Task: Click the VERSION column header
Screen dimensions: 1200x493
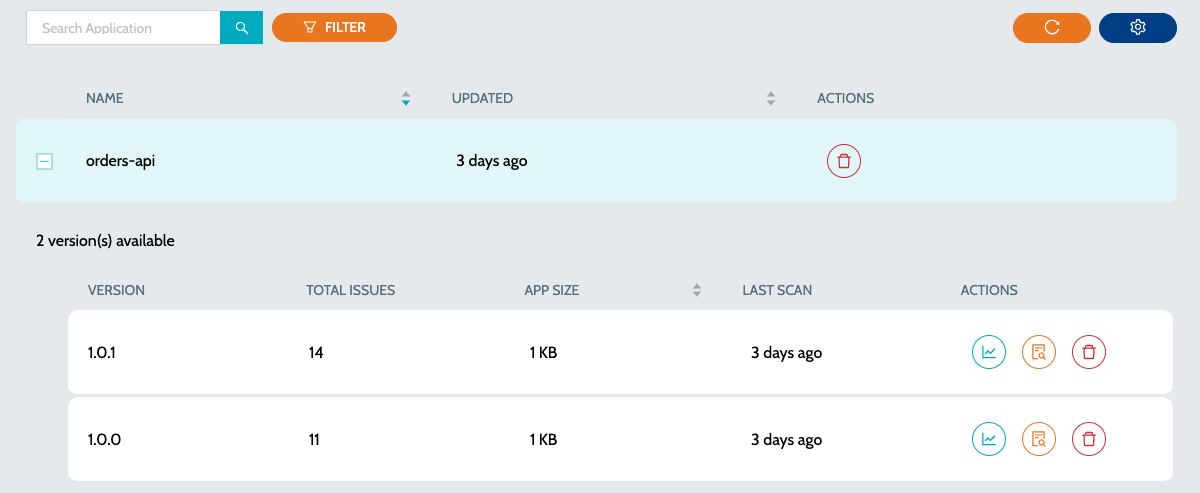Action: coord(116,290)
